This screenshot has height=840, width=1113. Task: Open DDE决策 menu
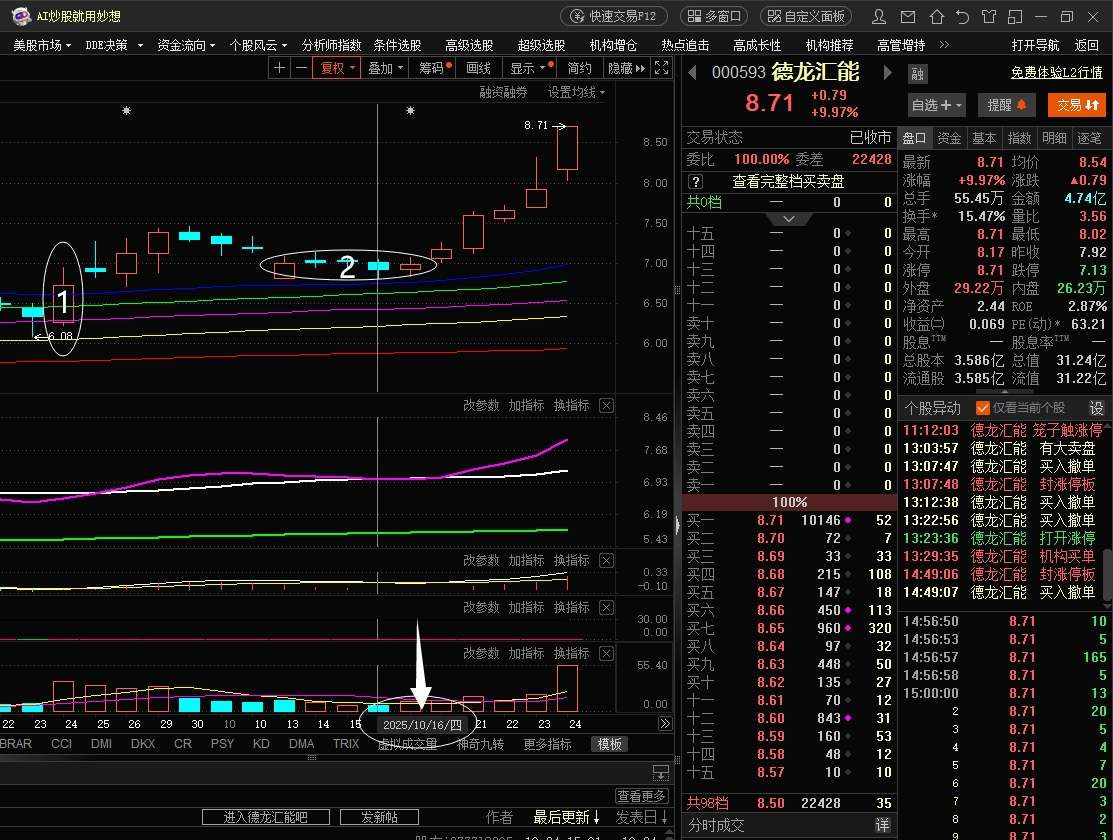[x=114, y=45]
